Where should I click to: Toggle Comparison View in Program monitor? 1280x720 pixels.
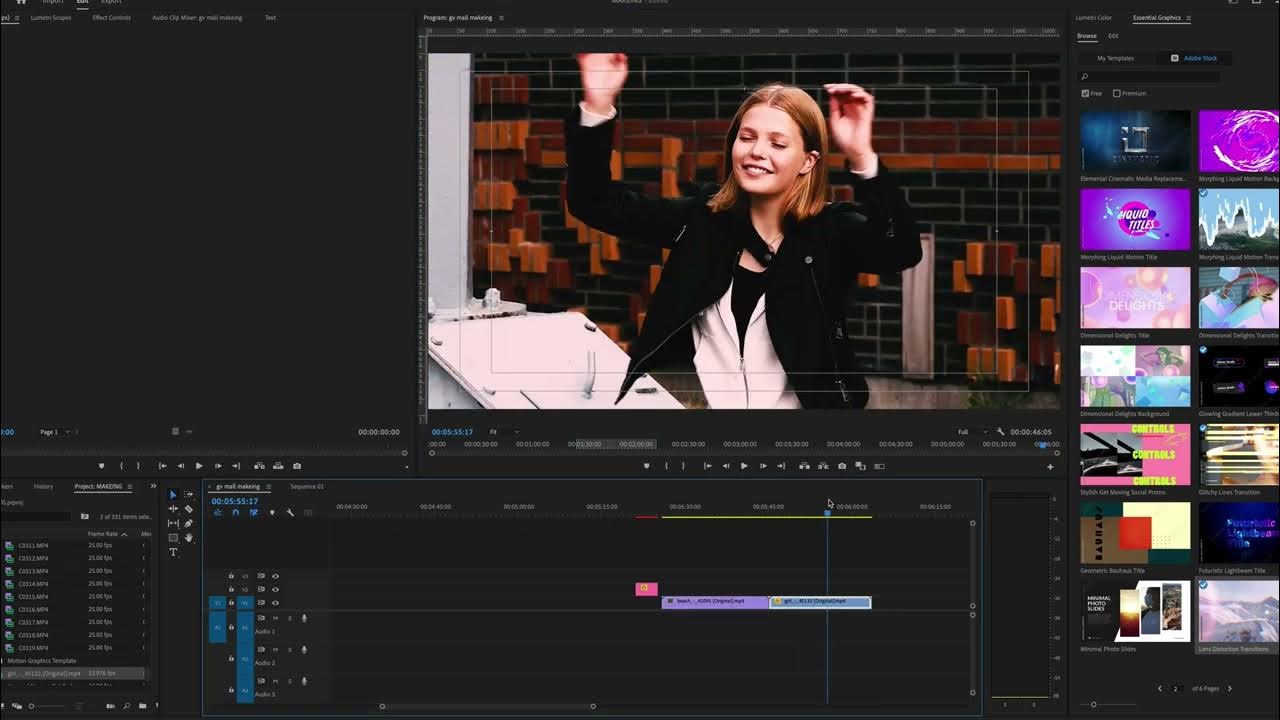point(860,466)
